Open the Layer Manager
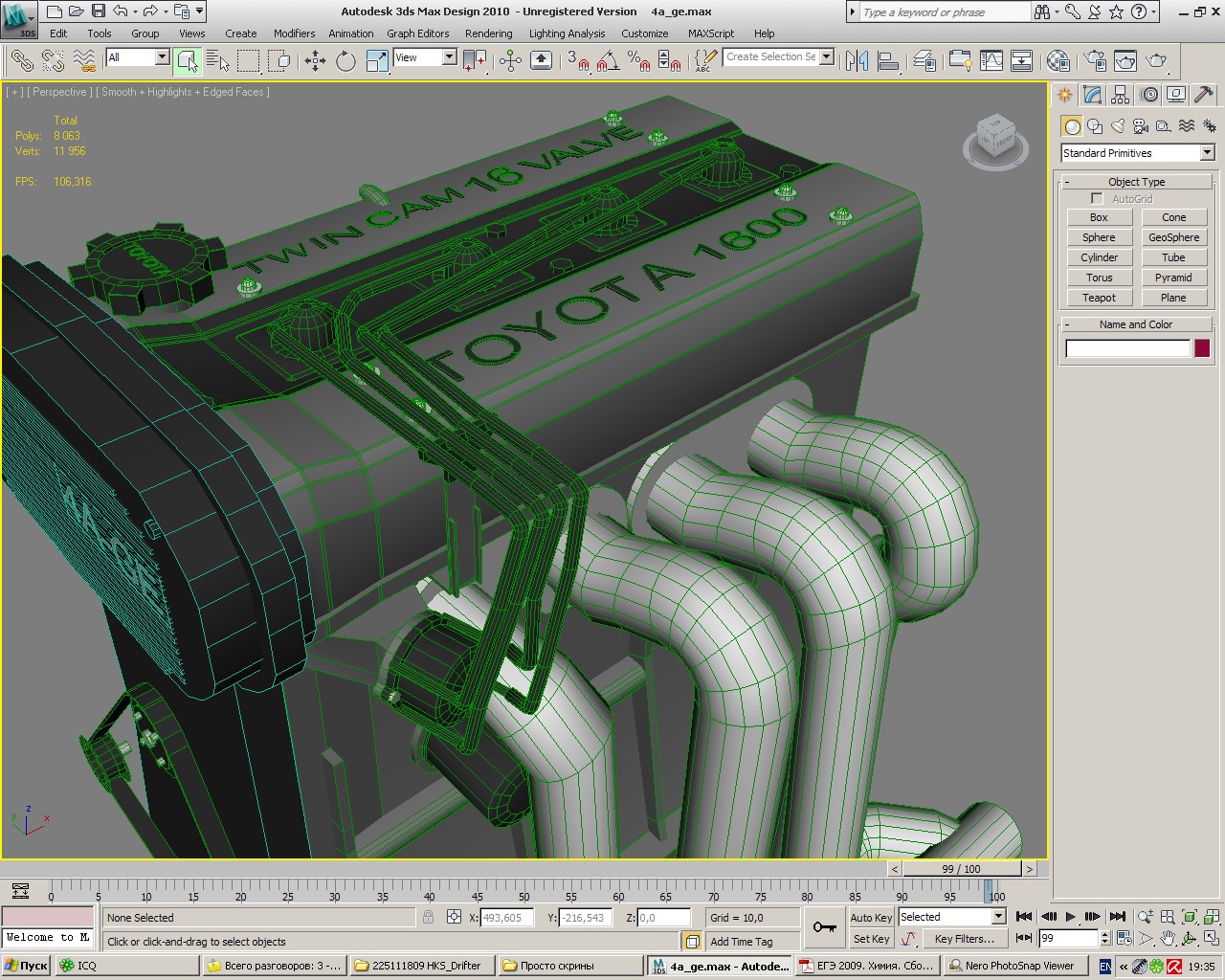The width and height of the screenshot is (1225, 980). coord(924,60)
